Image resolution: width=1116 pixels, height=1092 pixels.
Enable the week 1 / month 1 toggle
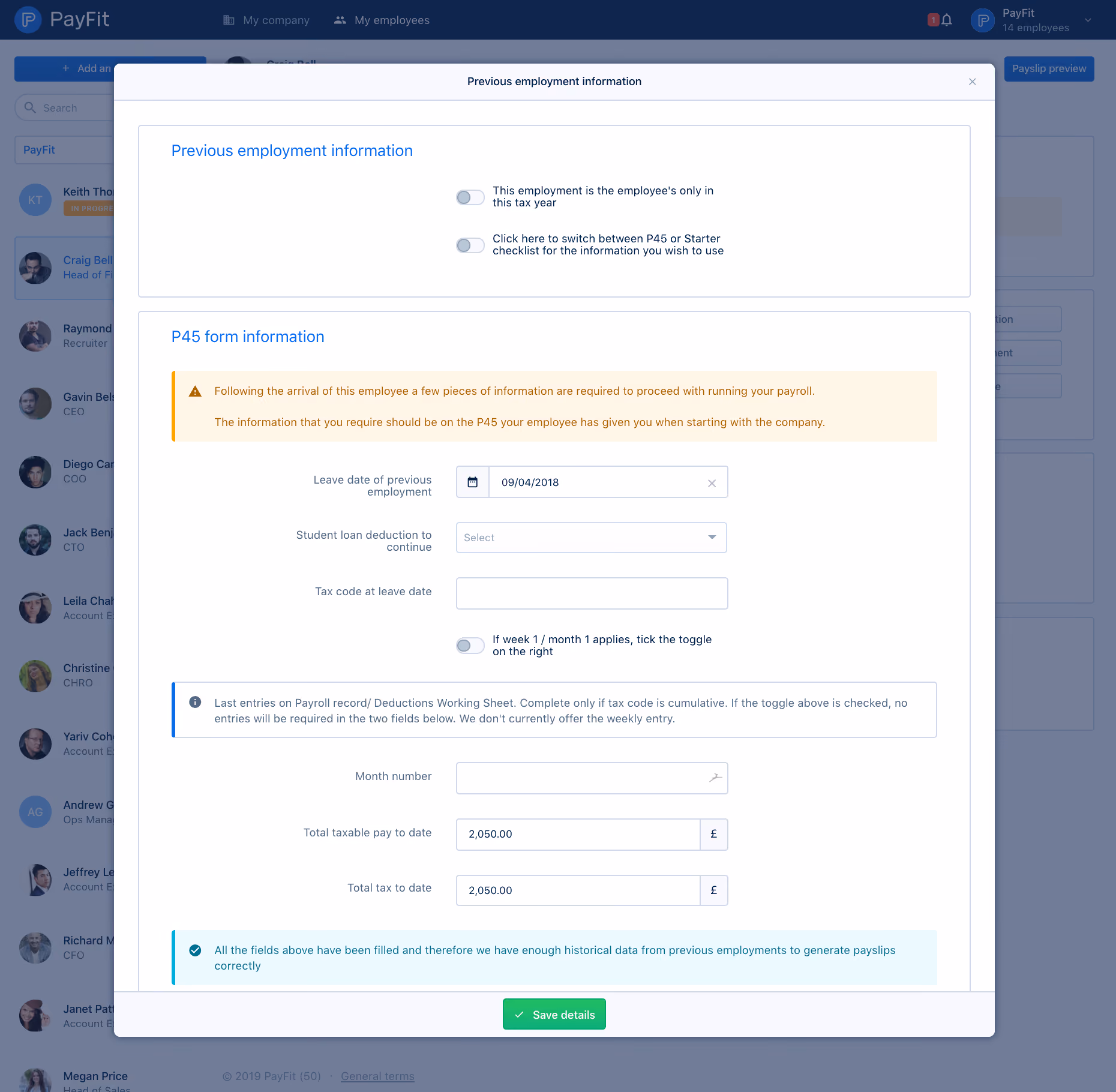pyautogui.click(x=470, y=646)
